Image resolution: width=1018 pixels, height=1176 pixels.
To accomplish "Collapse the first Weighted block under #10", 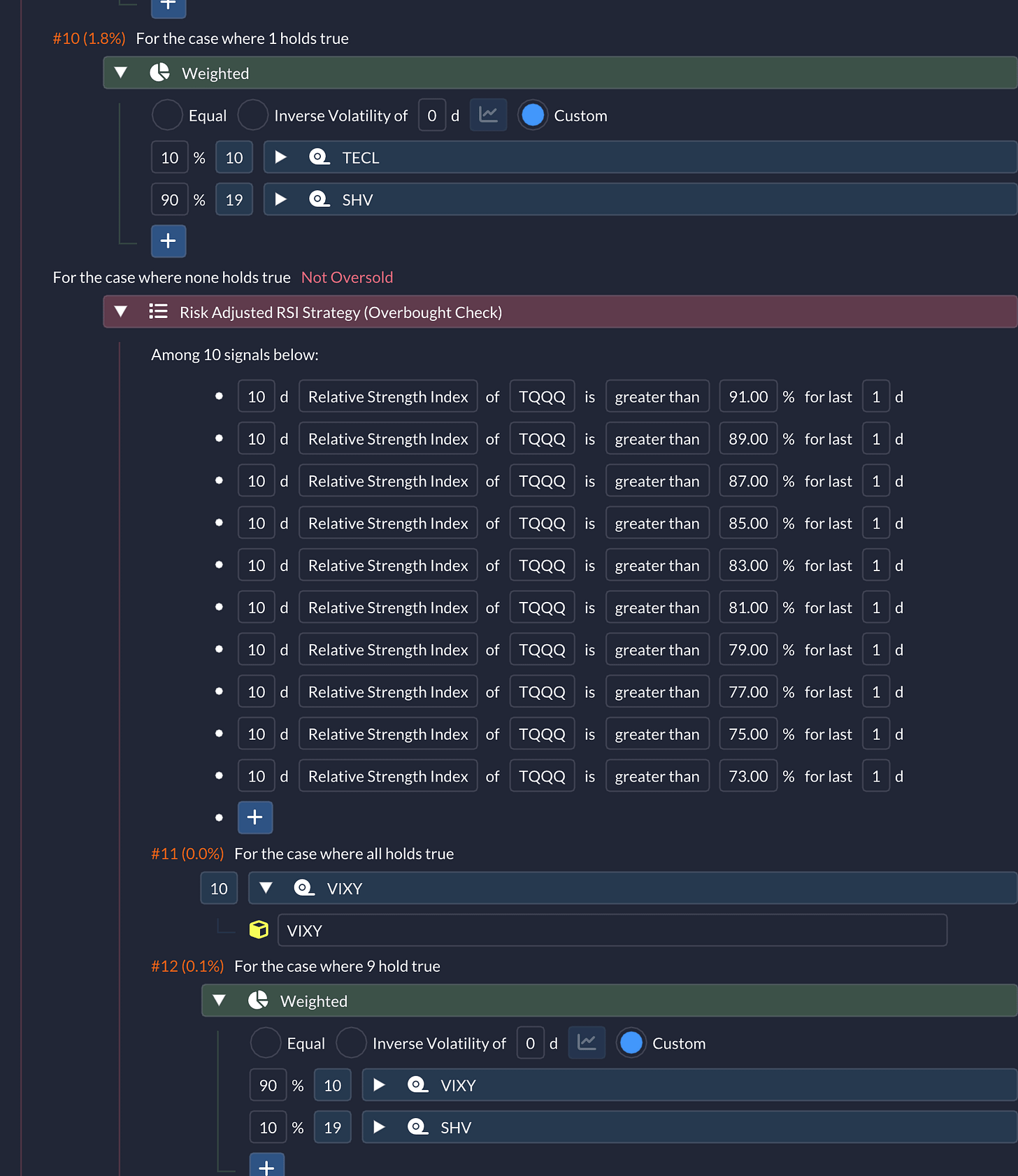I will click(120, 73).
